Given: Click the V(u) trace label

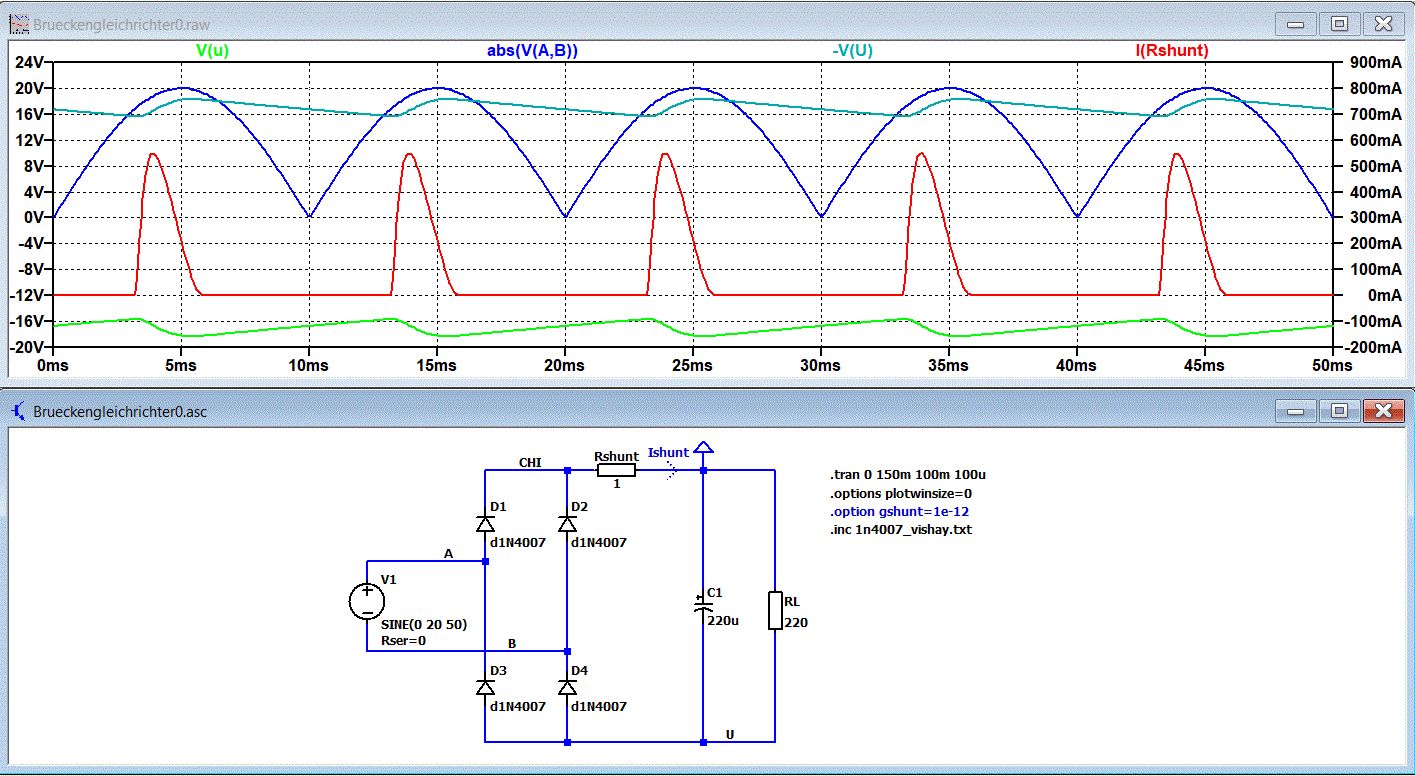Looking at the screenshot, I should [x=212, y=50].
